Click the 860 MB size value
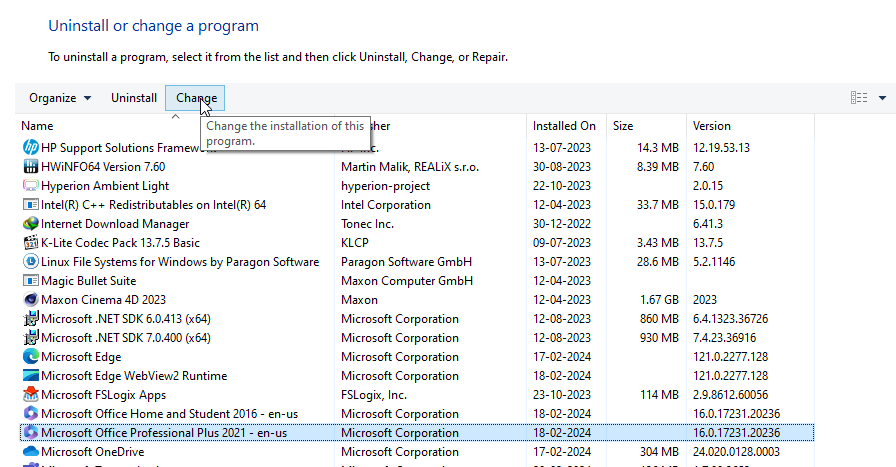Viewport: 896px width, 467px height. [x=659, y=318]
